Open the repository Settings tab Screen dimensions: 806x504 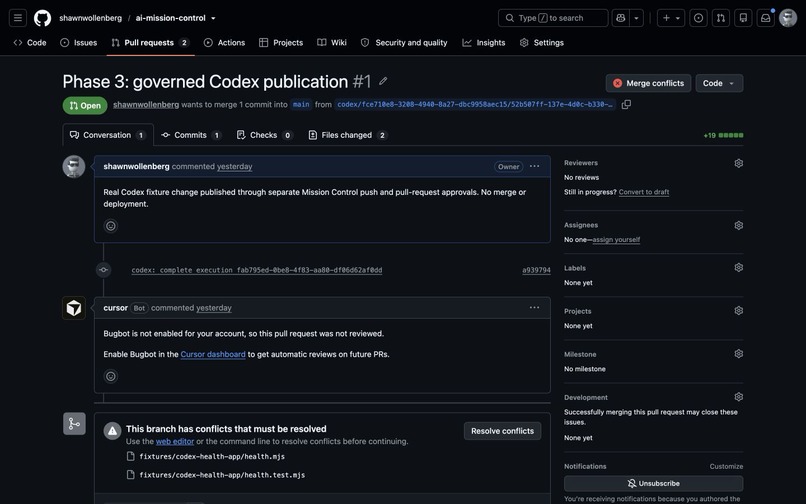[x=542, y=43]
